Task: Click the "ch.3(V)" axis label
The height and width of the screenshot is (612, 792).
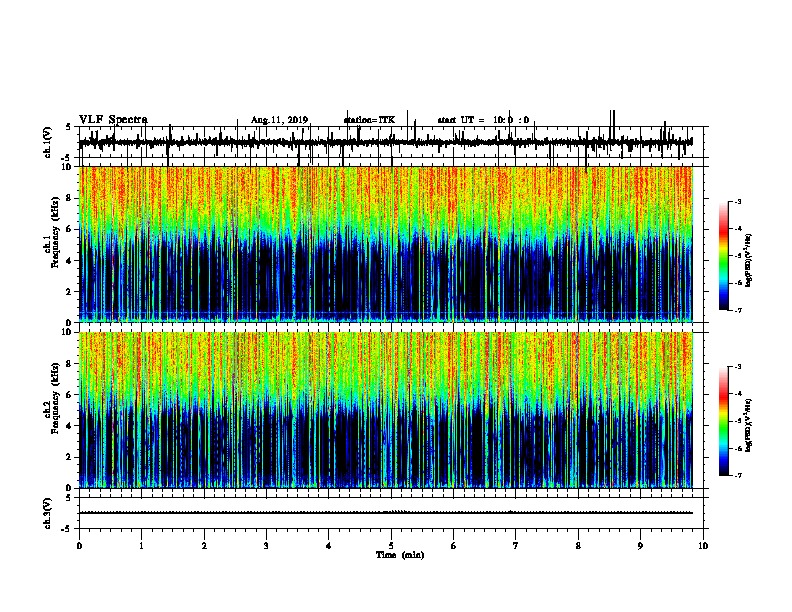Action: [x=48, y=513]
